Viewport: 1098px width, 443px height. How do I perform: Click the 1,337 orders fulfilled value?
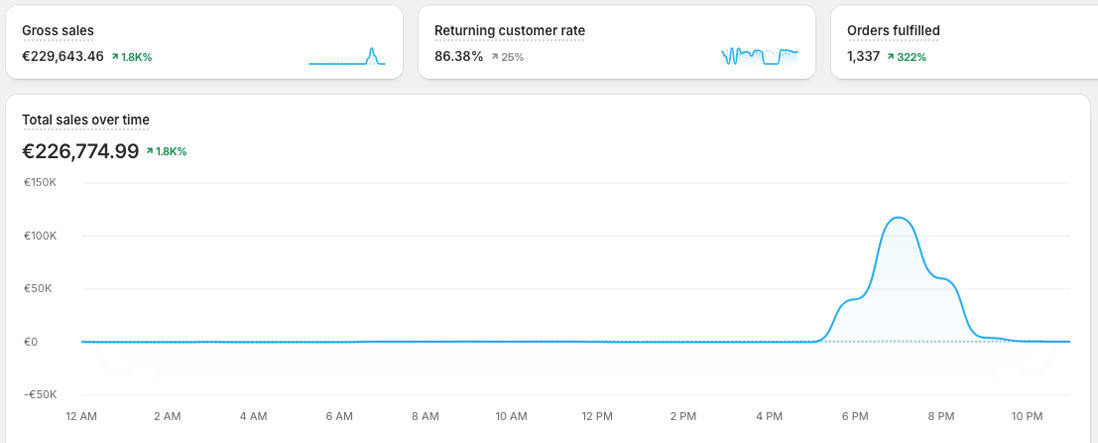(863, 57)
